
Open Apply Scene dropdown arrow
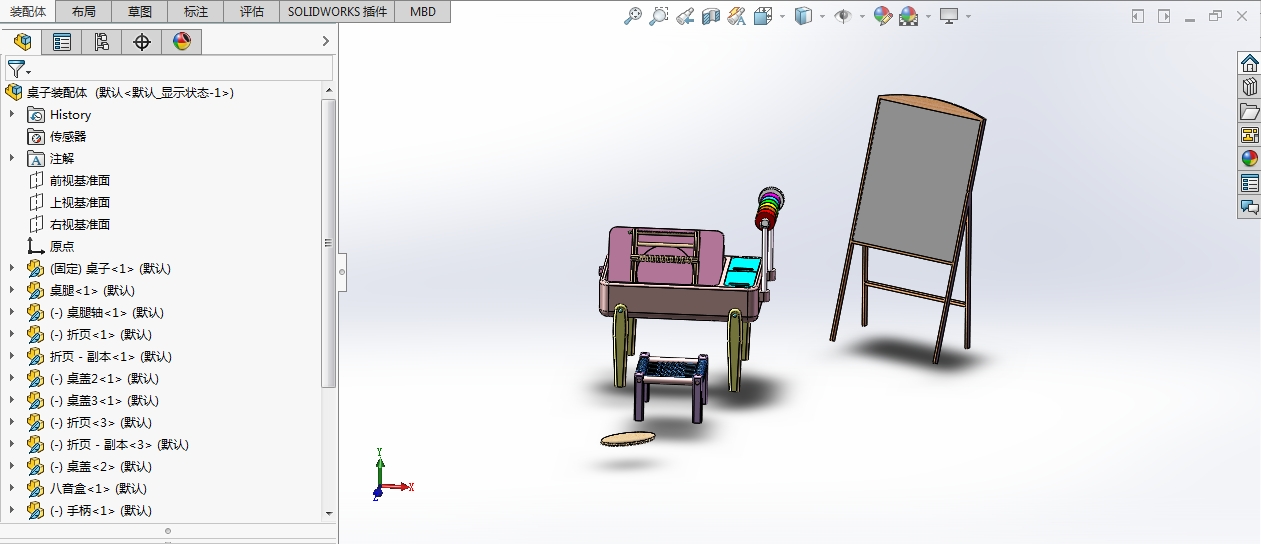927,16
